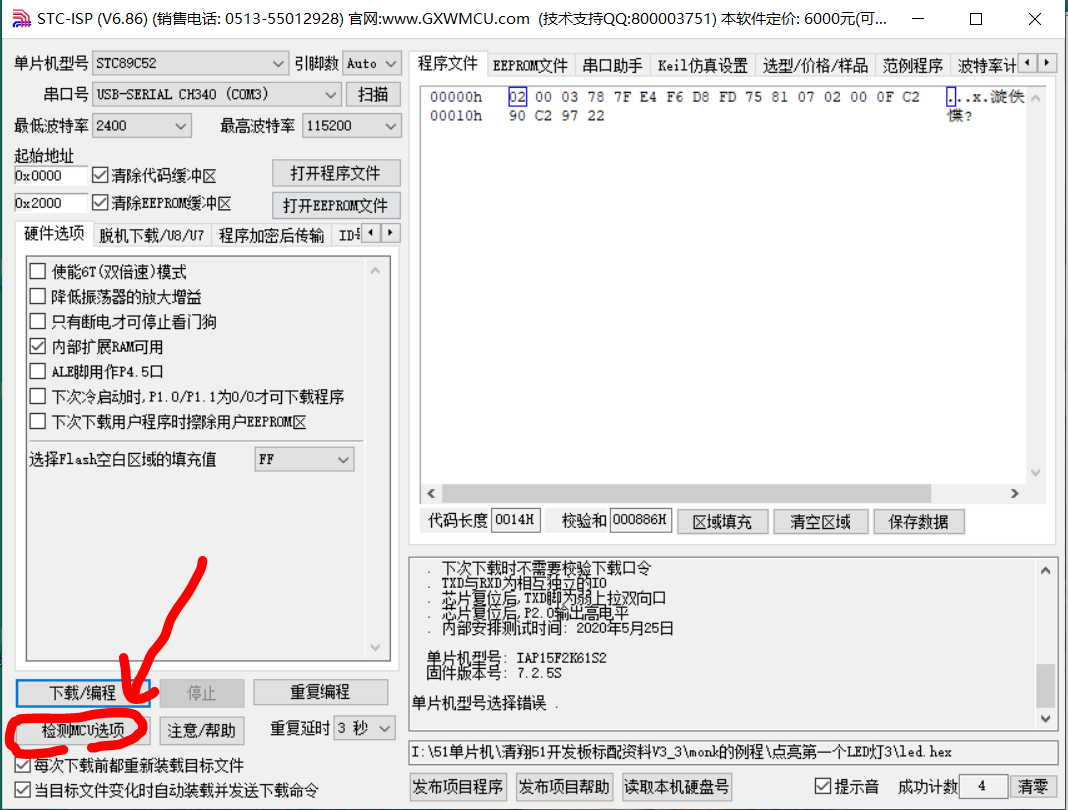The height and width of the screenshot is (810, 1068).
Task: Click the 读取本机硬盘号 button
Action: click(x=677, y=787)
